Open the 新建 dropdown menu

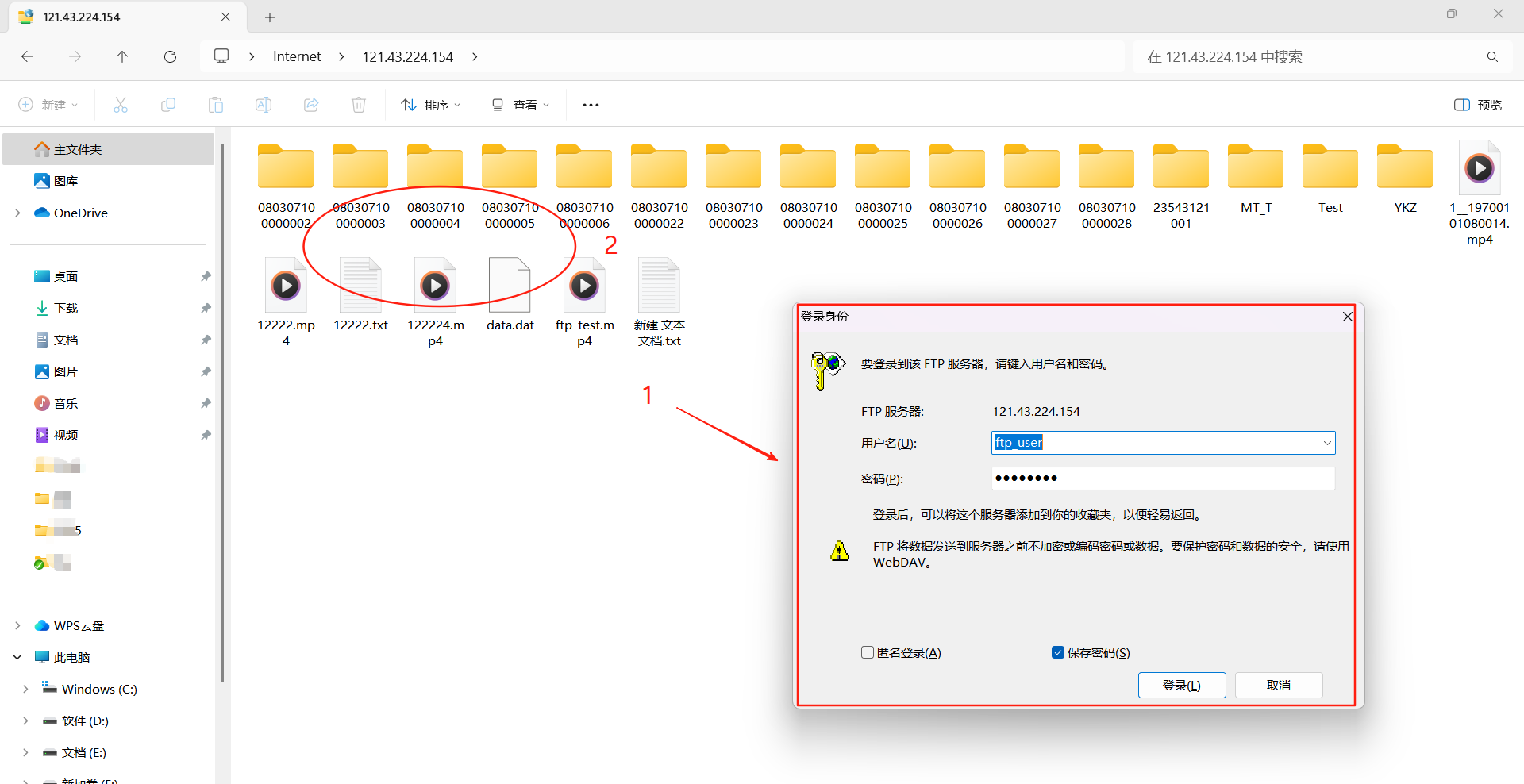pos(48,105)
